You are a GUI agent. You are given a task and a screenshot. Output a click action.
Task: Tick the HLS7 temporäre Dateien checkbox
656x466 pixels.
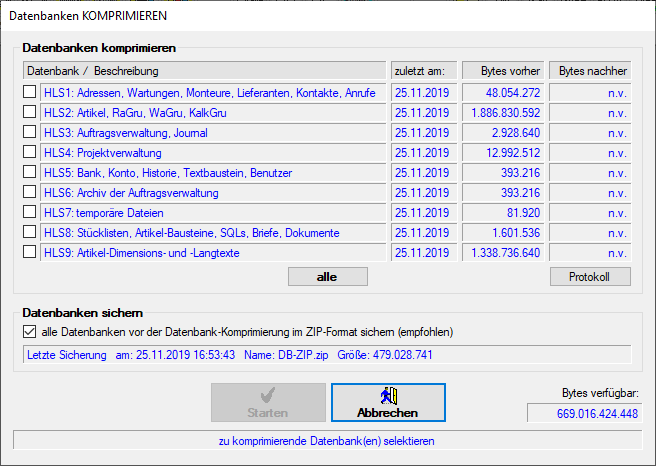coord(30,213)
